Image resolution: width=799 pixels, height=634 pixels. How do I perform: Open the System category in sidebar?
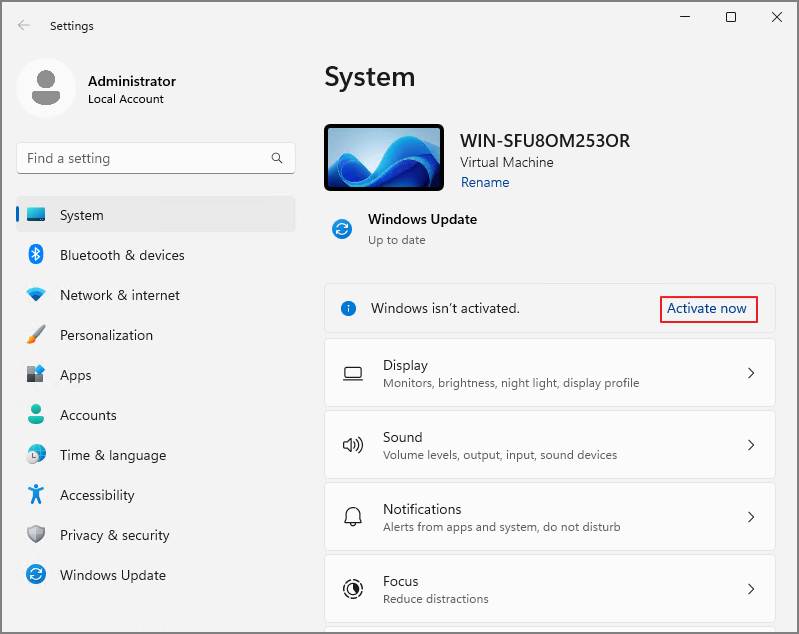pos(156,215)
